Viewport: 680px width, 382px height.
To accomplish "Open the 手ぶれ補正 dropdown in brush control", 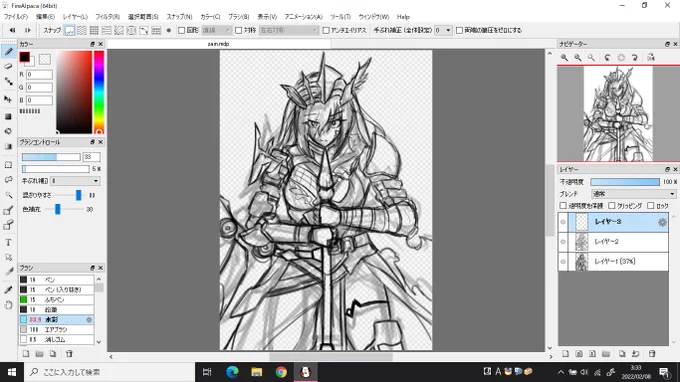I will 75,181.
